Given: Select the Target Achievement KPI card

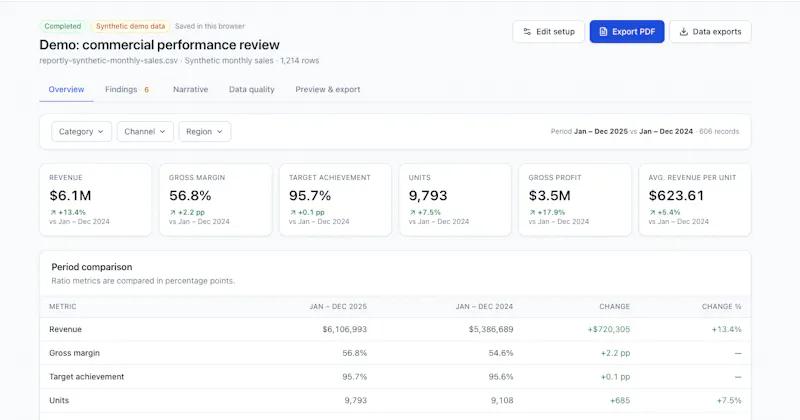Looking at the screenshot, I should click(x=335, y=200).
